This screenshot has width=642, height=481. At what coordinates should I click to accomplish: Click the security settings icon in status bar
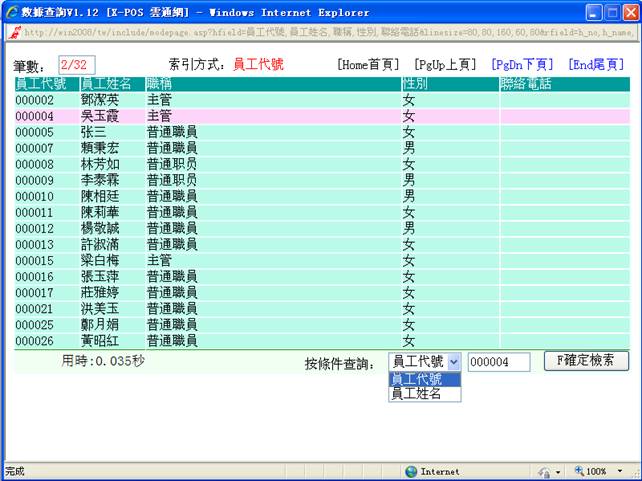point(544,471)
